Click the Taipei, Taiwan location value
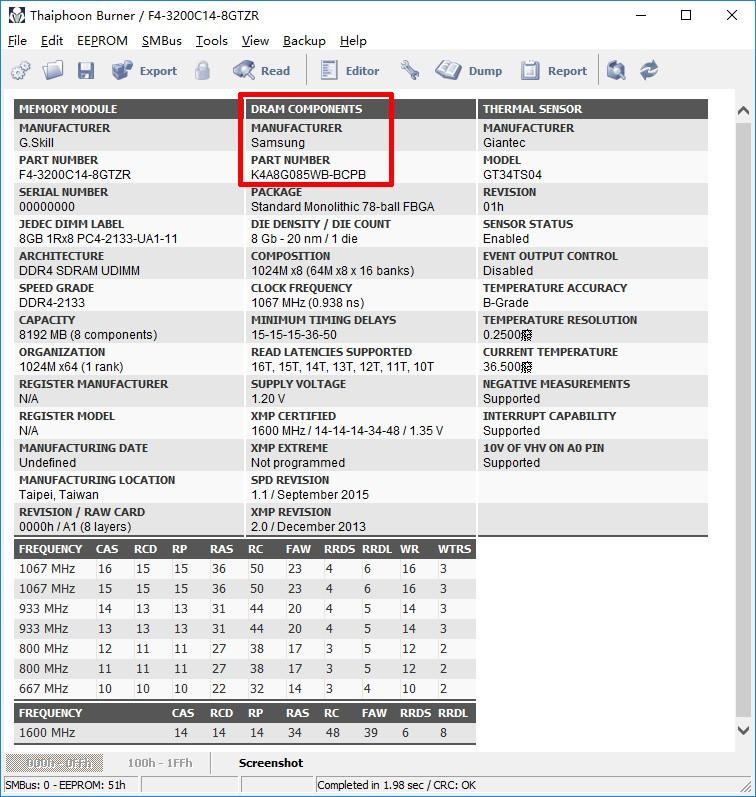The width and height of the screenshot is (756, 797). tap(58, 495)
